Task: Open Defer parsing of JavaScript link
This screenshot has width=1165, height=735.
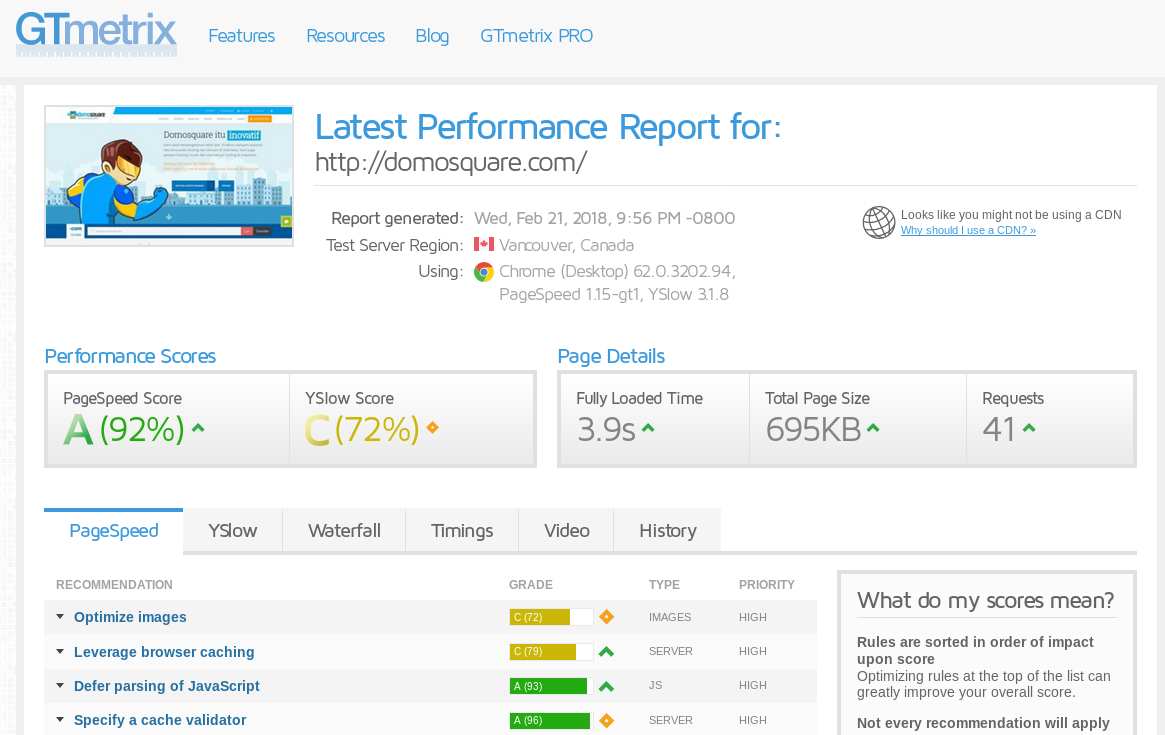Action: [x=166, y=686]
